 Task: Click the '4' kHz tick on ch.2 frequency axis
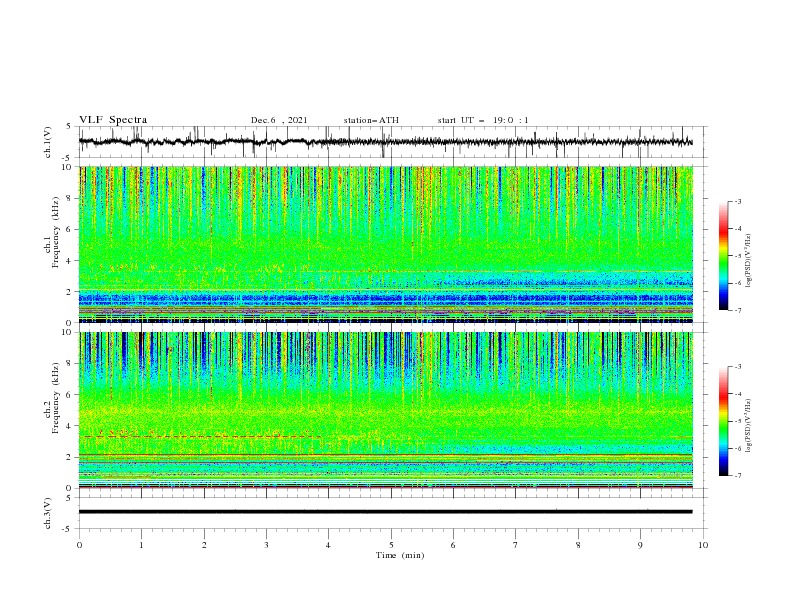(70, 426)
